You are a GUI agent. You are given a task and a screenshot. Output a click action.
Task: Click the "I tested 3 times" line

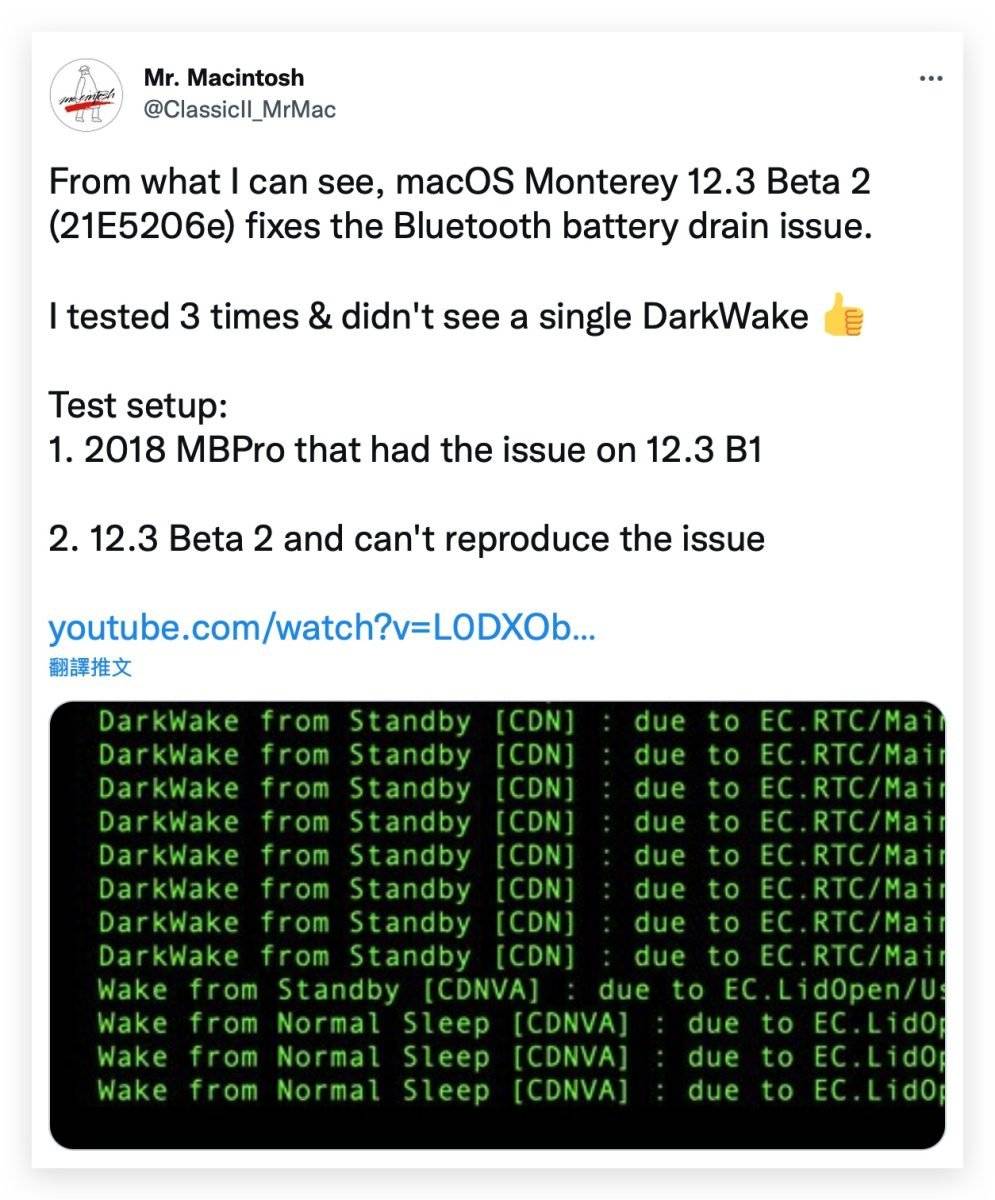[x=428, y=317]
